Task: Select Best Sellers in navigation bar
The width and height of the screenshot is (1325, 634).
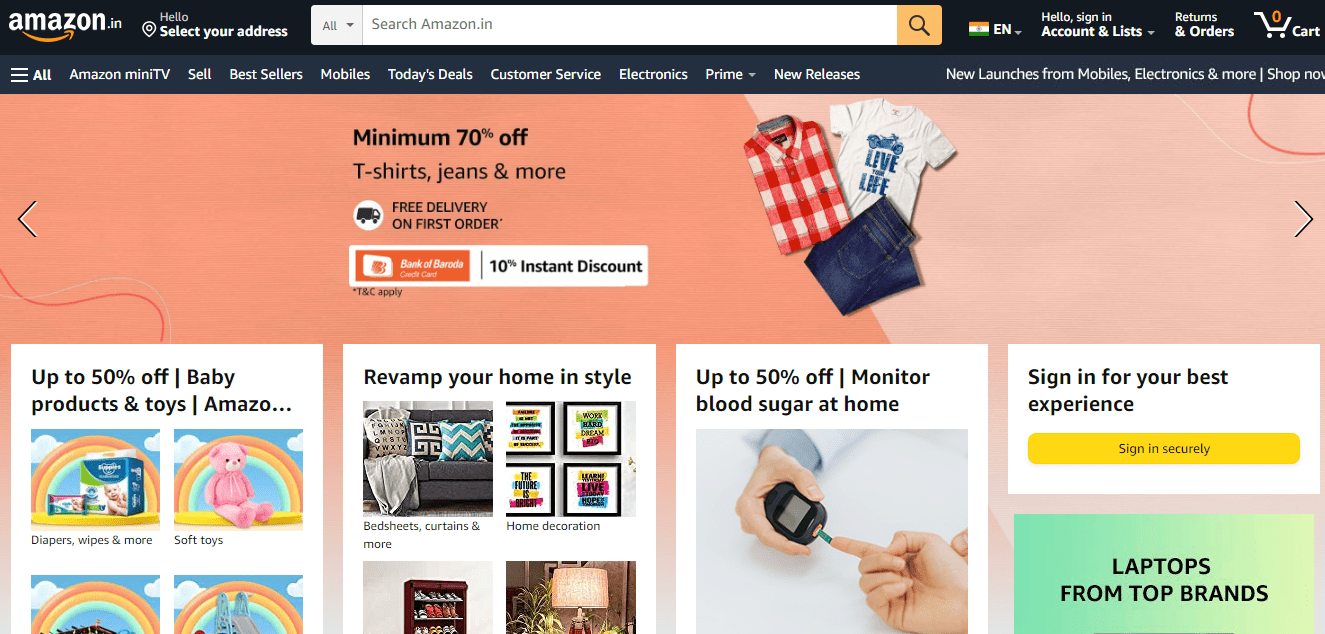Action: [x=266, y=74]
